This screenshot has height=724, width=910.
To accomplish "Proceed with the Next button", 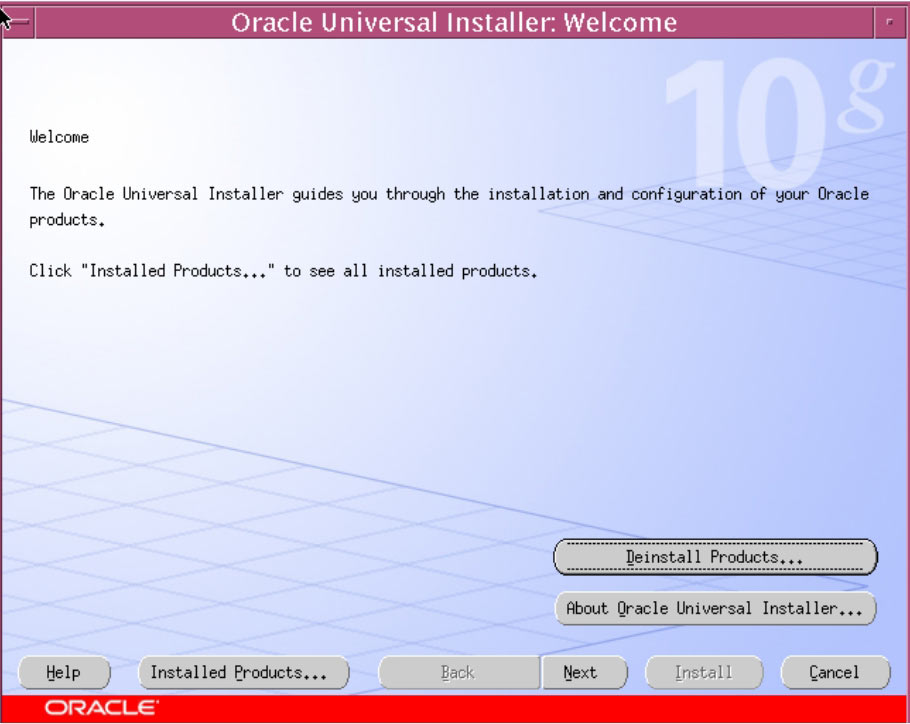I will tap(584, 672).
